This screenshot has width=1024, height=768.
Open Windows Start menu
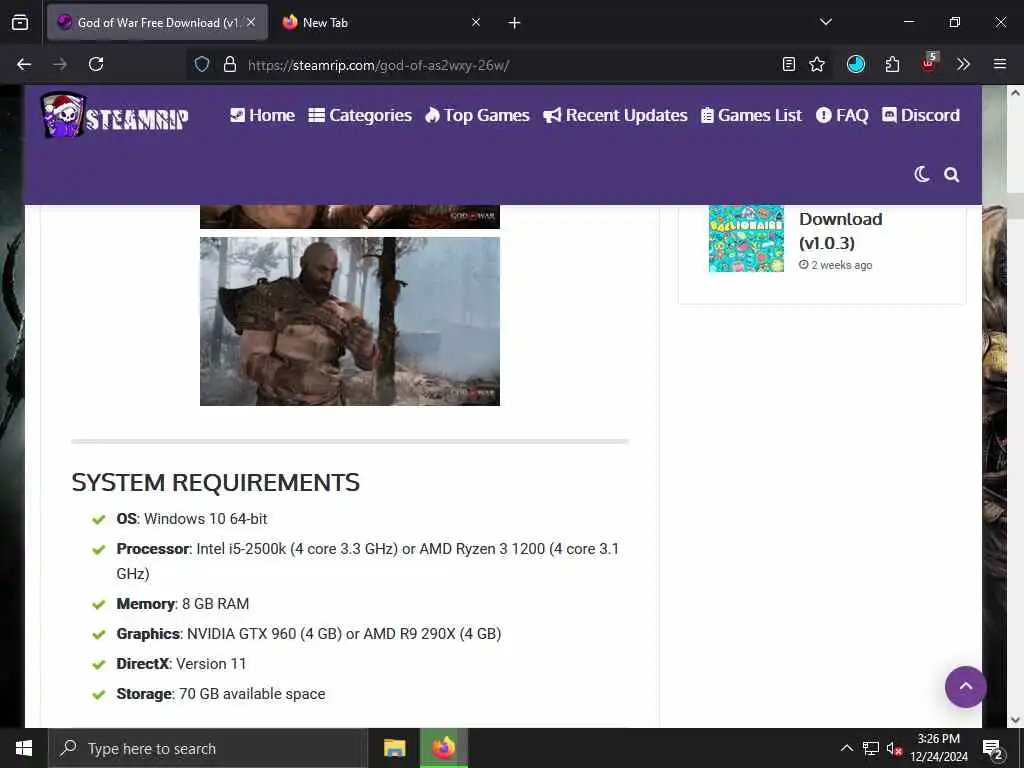24,748
